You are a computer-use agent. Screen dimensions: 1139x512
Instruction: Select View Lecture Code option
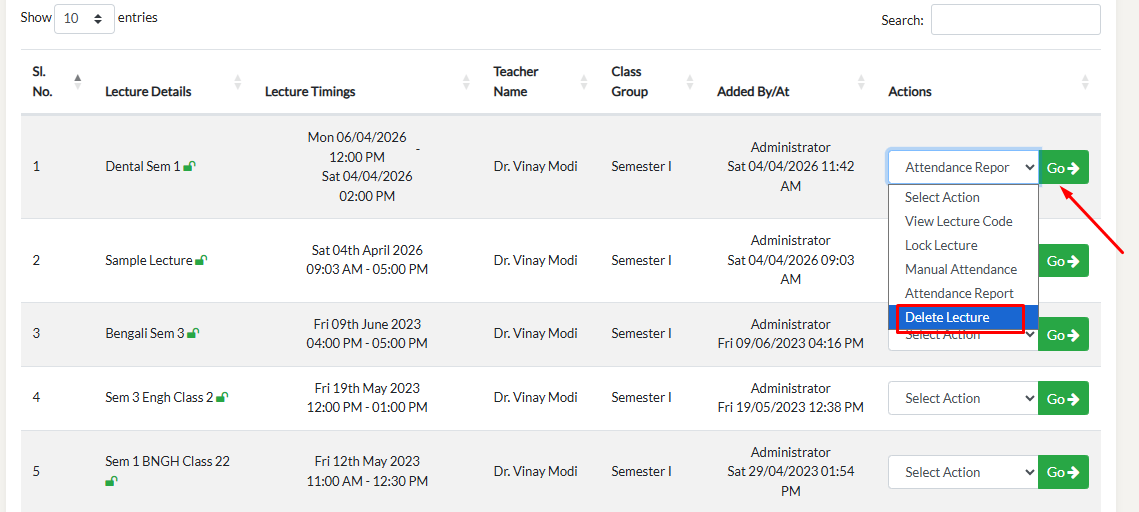958,221
